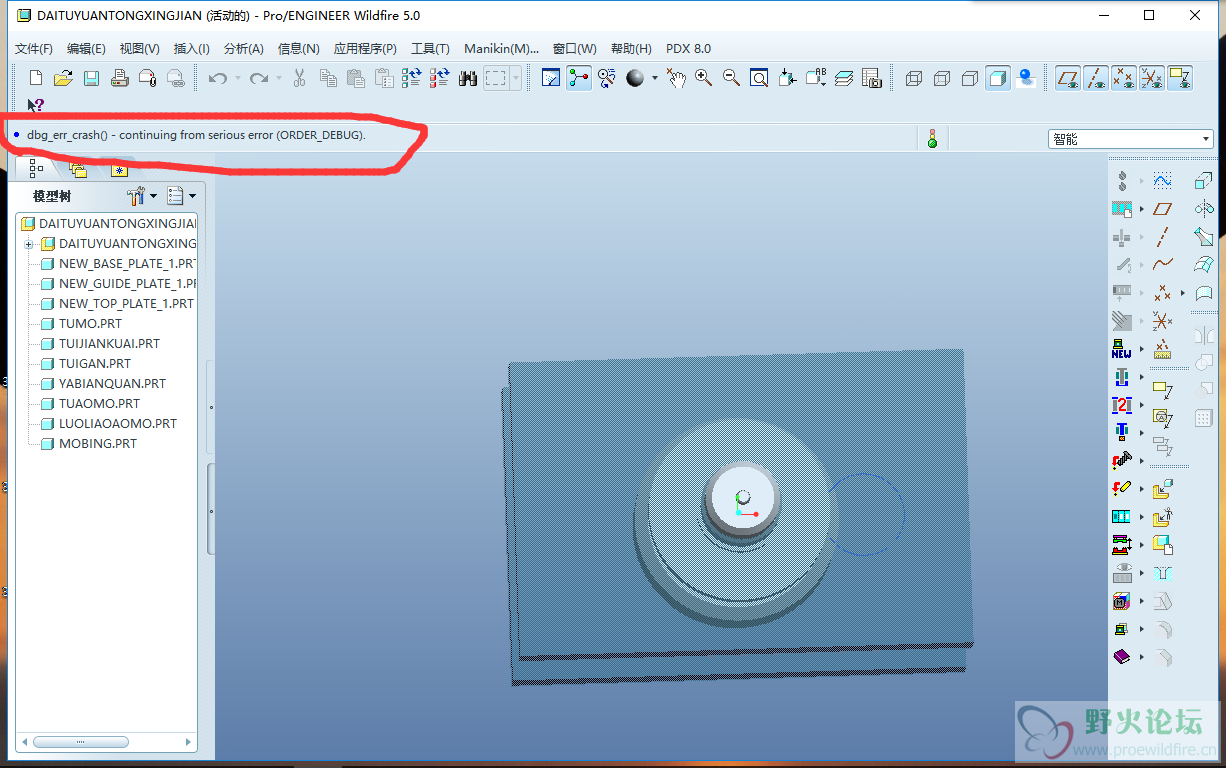Open the binoculars Search tool
This screenshot has width=1226, height=768.
click(x=468, y=78)
